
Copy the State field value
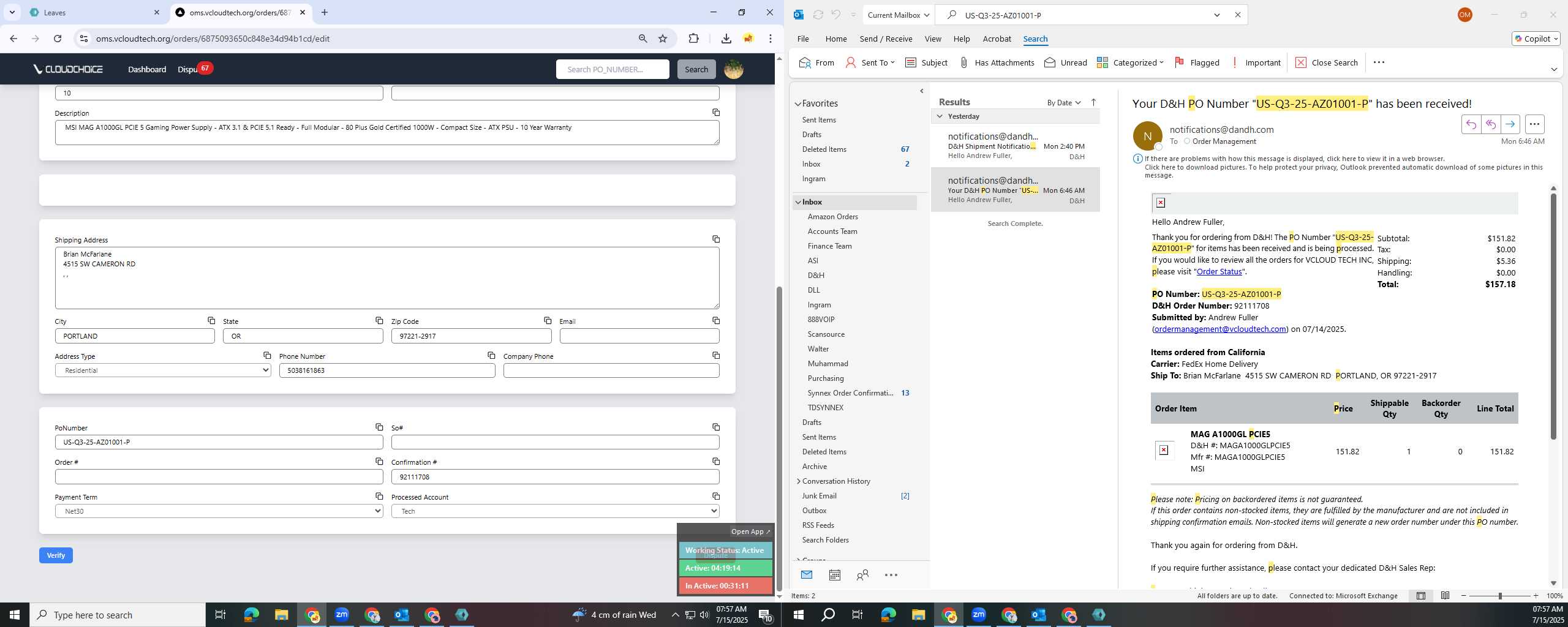(x=379, y=321)
